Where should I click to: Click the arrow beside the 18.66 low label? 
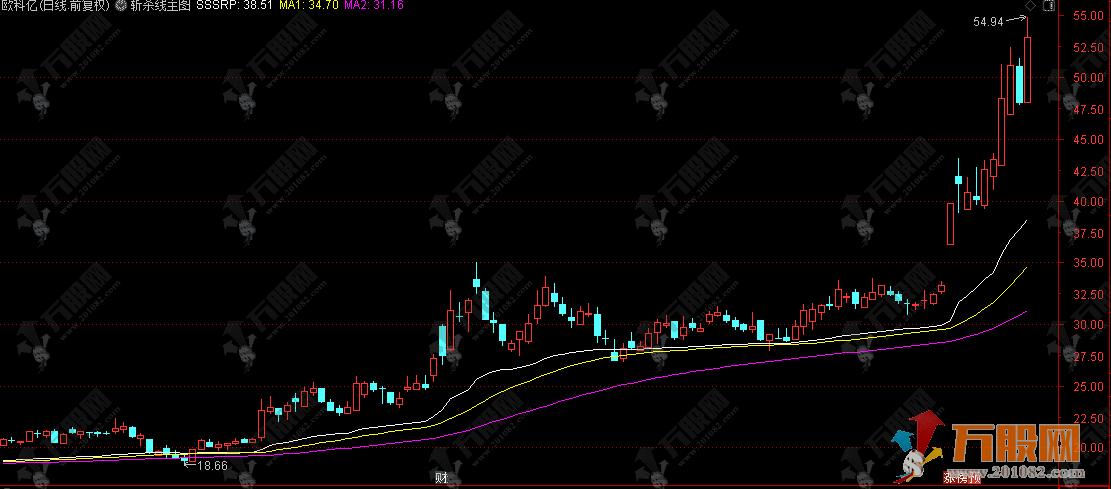(188, 463)
